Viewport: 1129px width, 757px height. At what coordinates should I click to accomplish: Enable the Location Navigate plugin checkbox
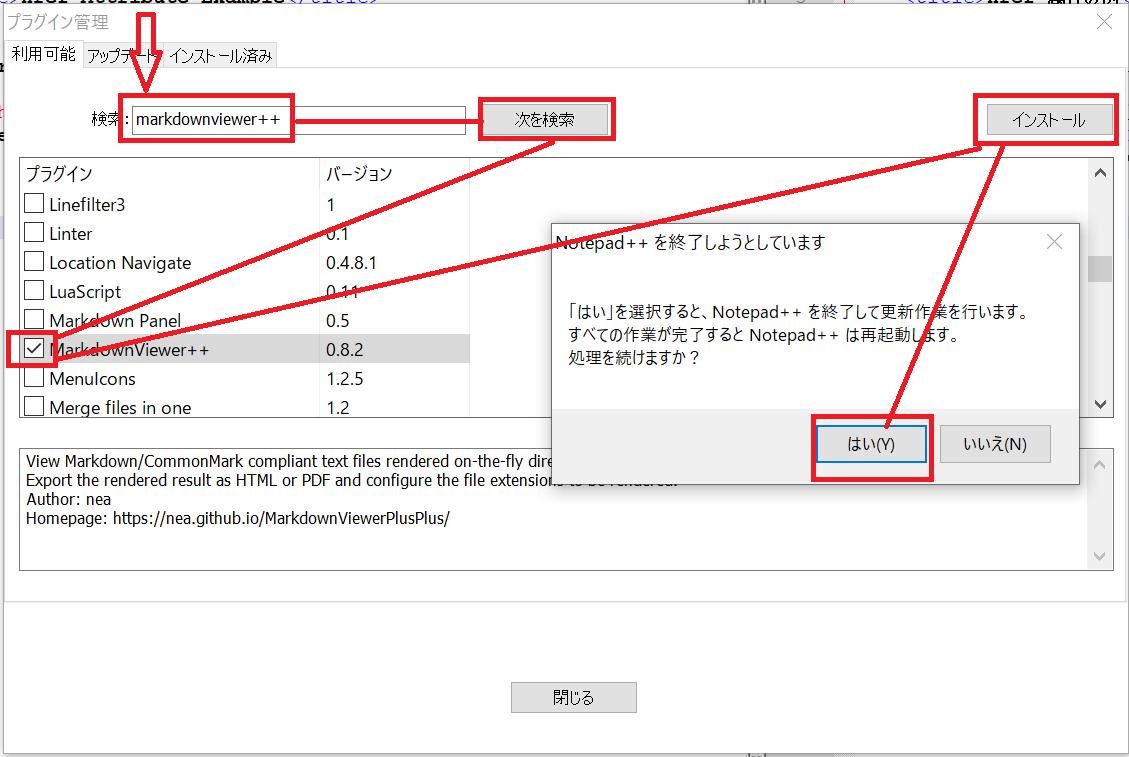click(33, 262)
